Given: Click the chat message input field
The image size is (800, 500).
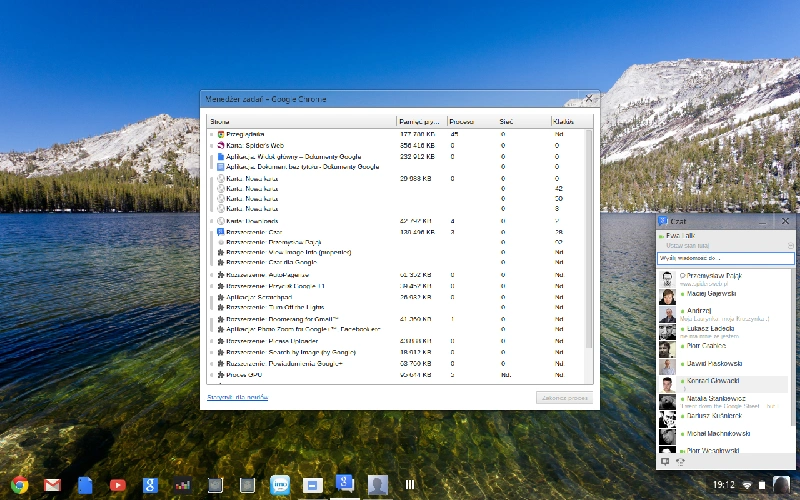Looking at the screenshot, I should pos(725,258).
